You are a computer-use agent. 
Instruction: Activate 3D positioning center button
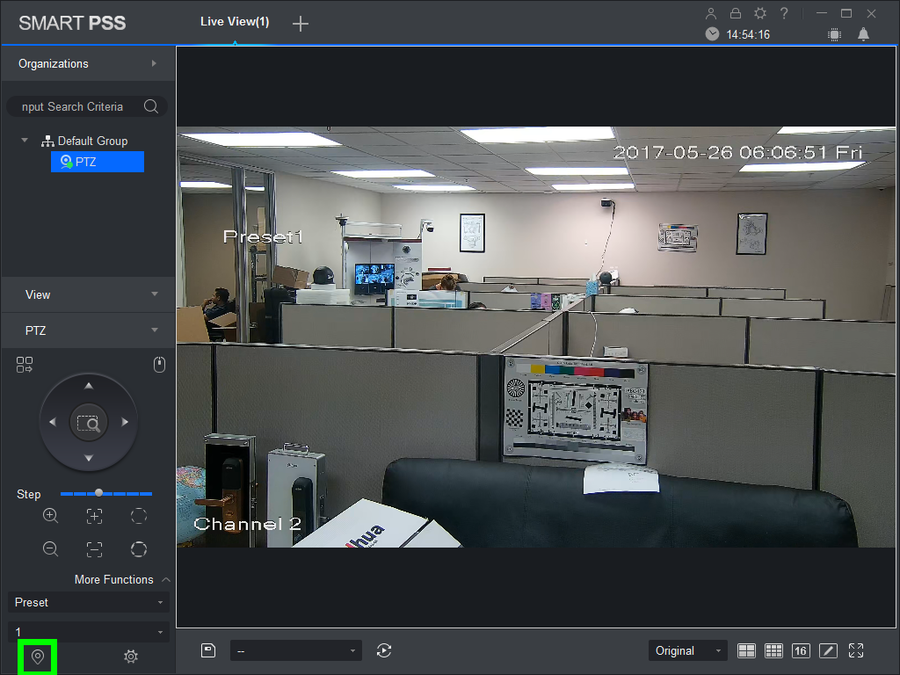click(88, 422)
